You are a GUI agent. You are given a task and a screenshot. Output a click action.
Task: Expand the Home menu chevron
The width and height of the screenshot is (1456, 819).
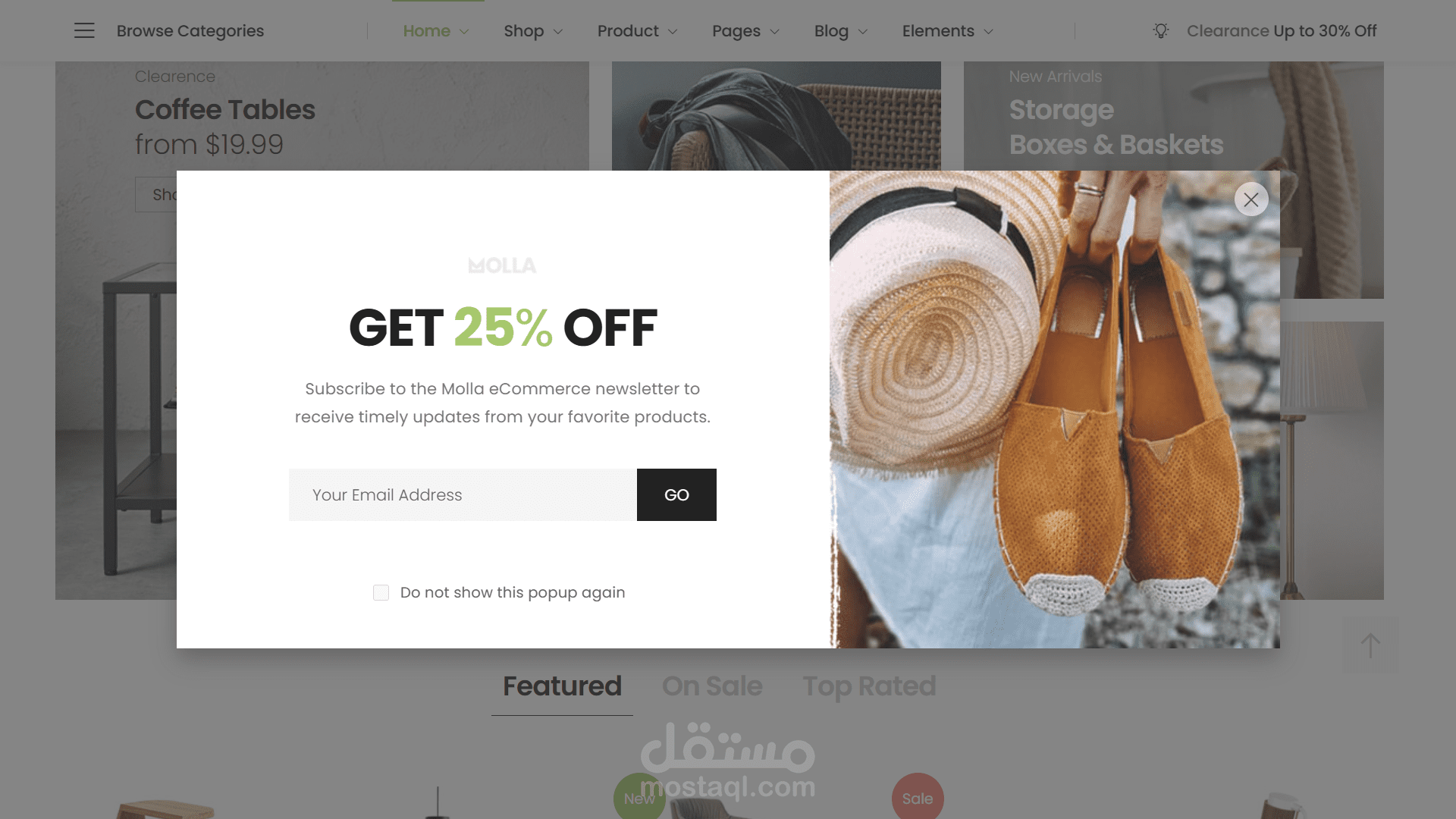pos(464,31)
